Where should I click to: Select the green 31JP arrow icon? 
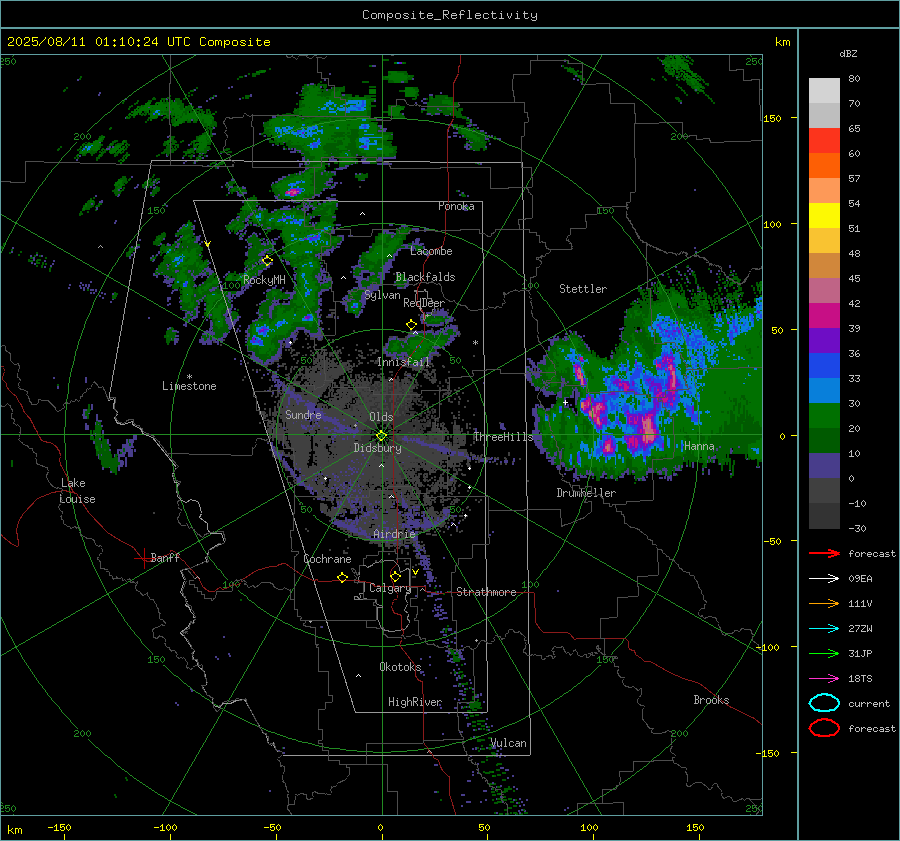(824, 653)
